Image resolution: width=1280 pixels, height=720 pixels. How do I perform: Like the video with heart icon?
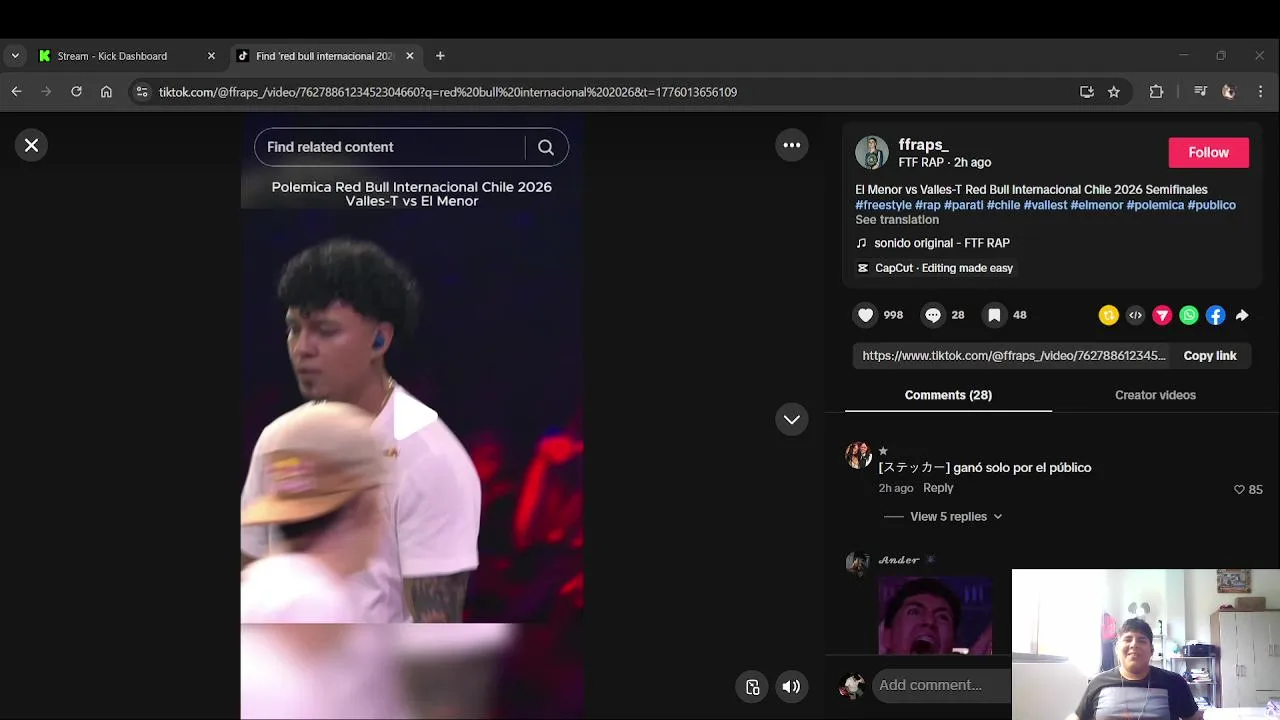click(866, 315)
